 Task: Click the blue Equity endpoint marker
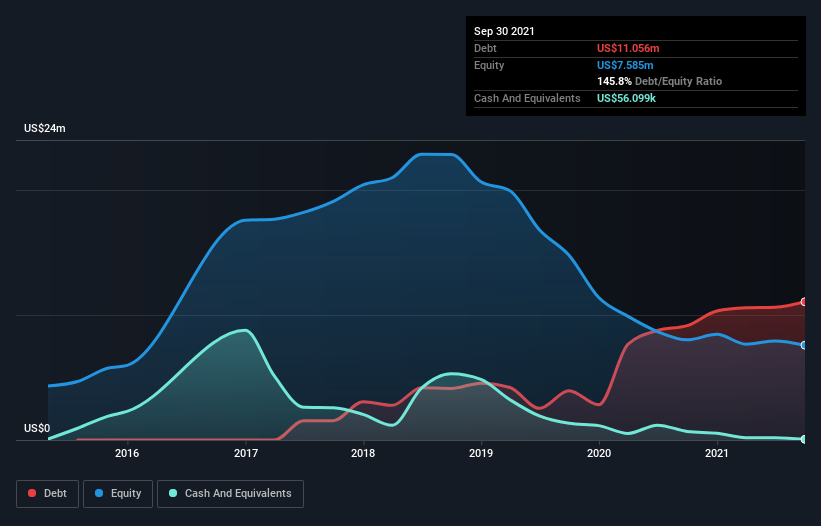click(804, 345)
